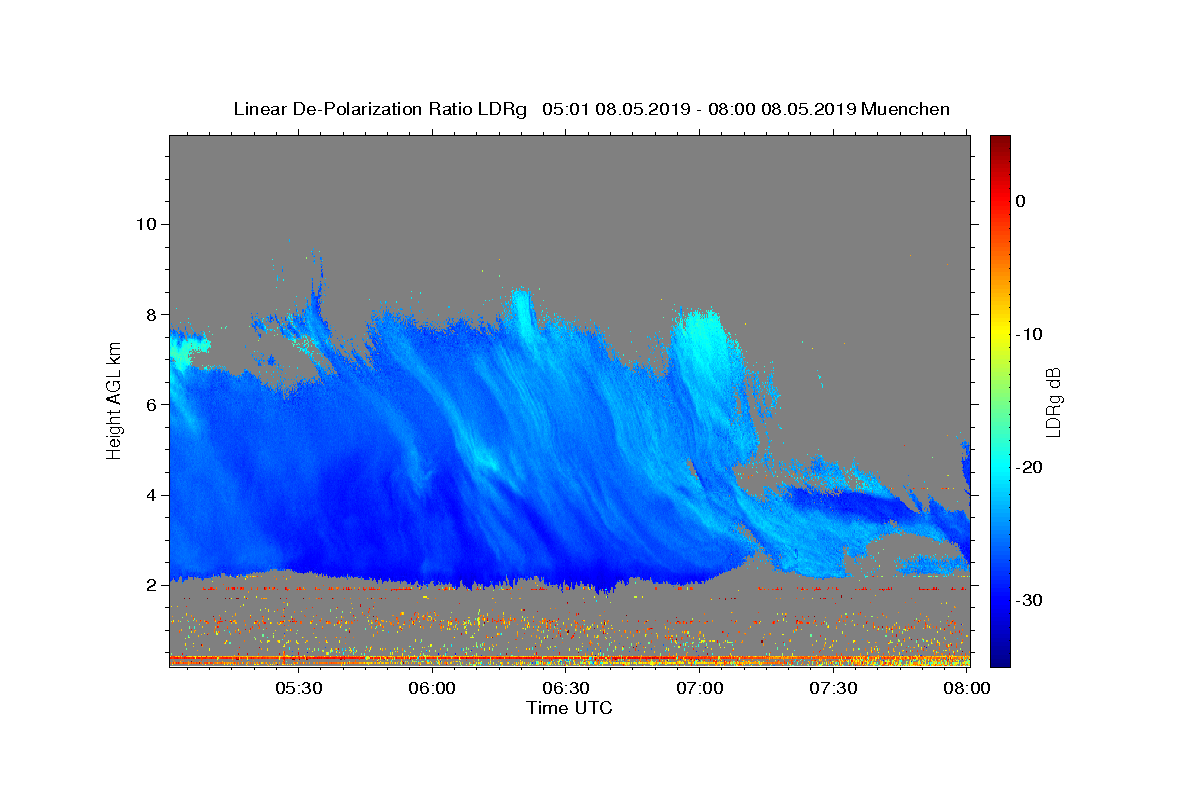Click the 06:00 time tick label
Screen dimensions: 1200x800
pos(432,688)
